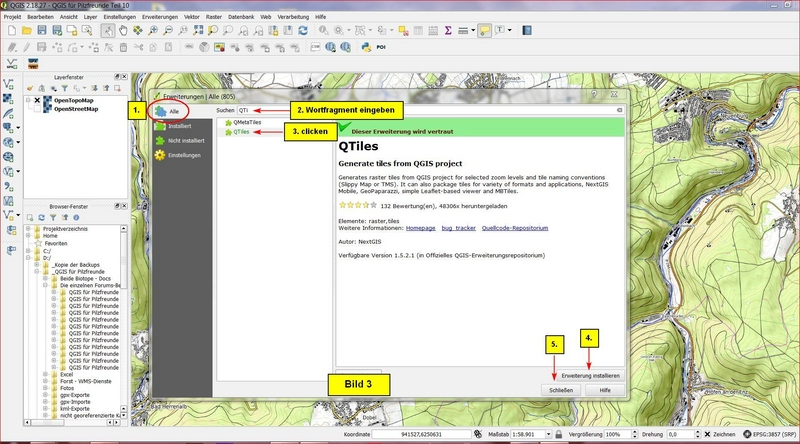This screenshot has width=800, height=444.
Task: Refresh the map canvas
Action: [303, 31]
